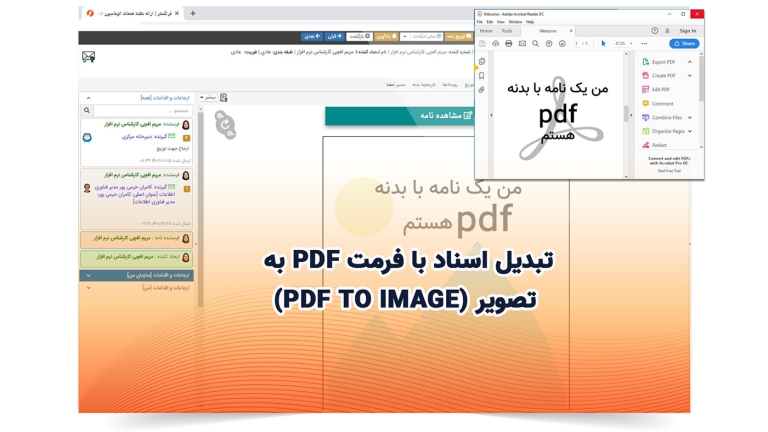The image size is (768, 432).
Task: Expand ارجاعات و اقدامات [من] section
Action: [137, 288]
